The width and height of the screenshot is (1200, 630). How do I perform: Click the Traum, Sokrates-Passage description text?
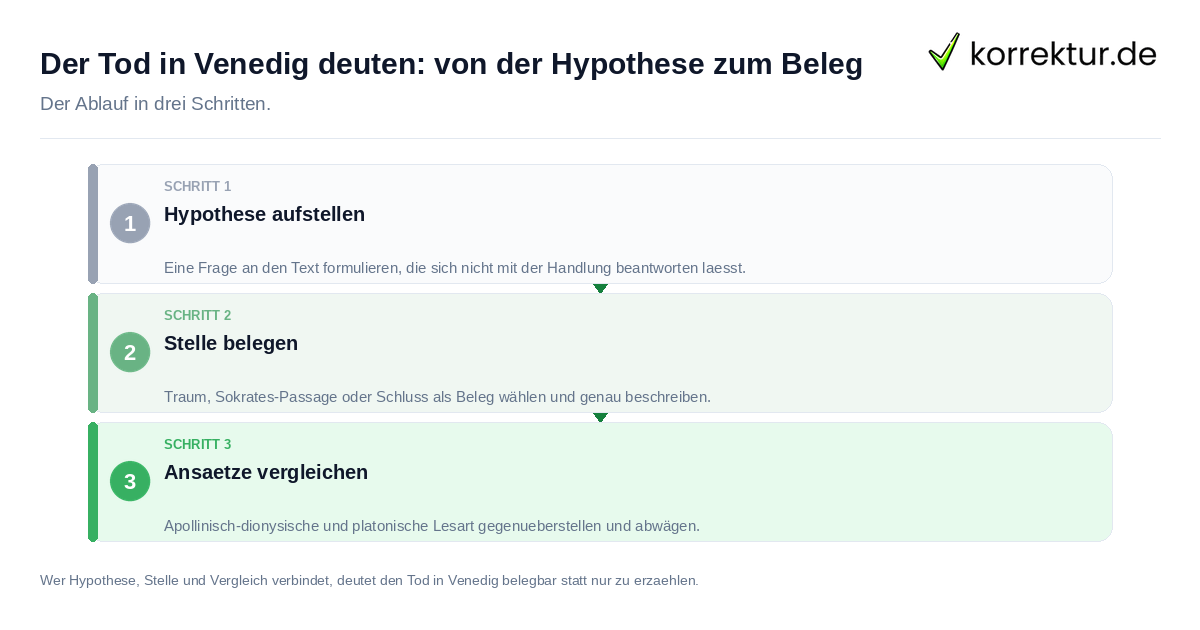[437, 397]
